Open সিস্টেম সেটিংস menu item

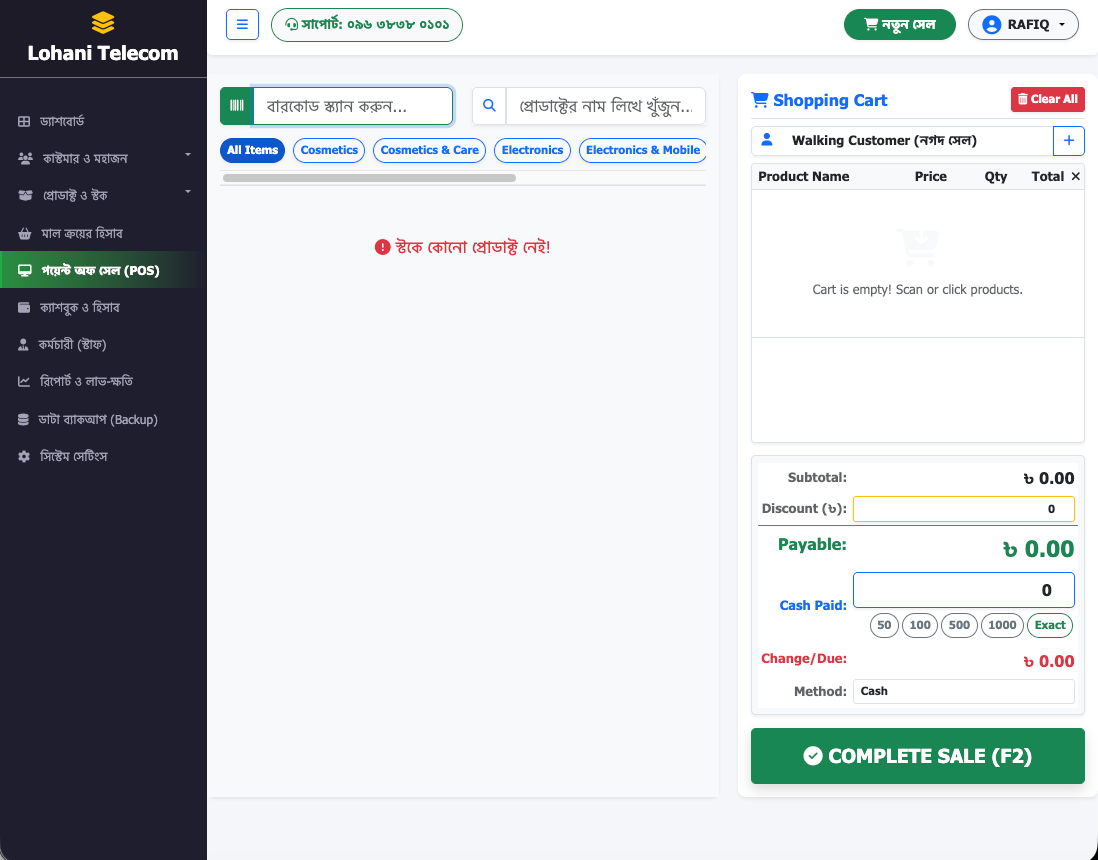104,457
